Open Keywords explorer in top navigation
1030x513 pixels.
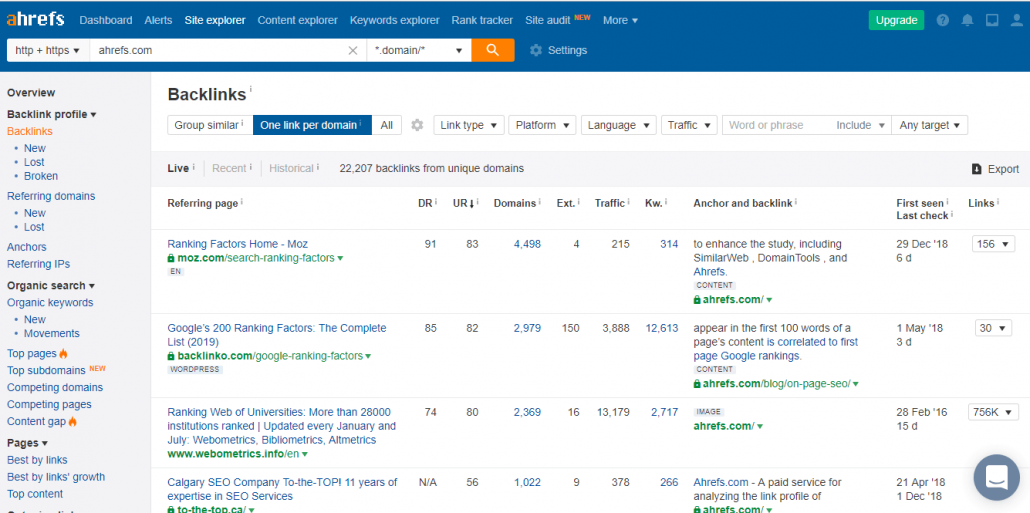point(394,20)
